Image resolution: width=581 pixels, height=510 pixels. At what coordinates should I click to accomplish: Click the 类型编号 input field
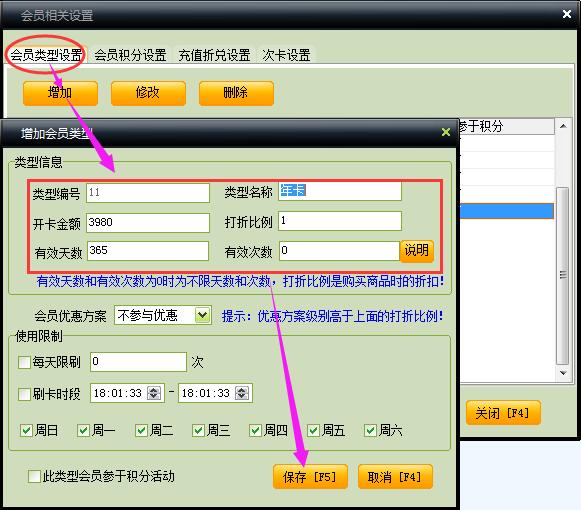pos(148,193)
